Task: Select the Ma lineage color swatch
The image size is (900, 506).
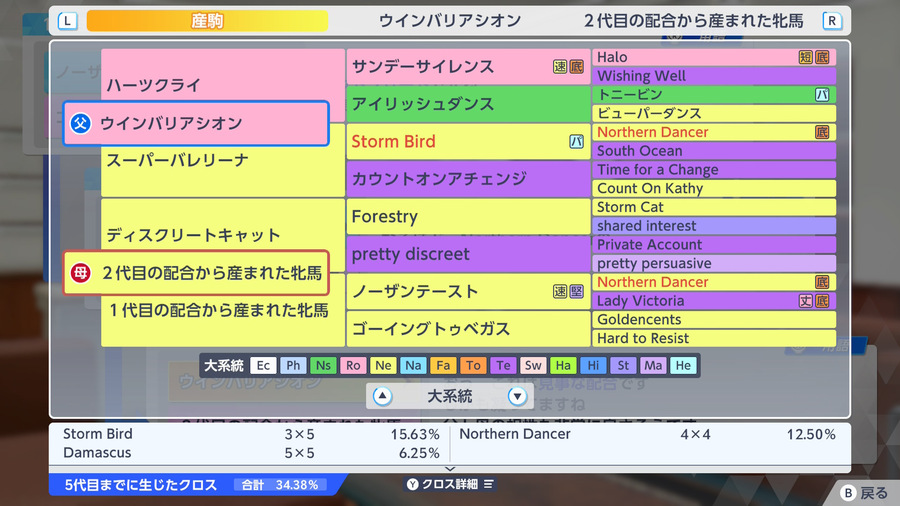Action: 653,365
